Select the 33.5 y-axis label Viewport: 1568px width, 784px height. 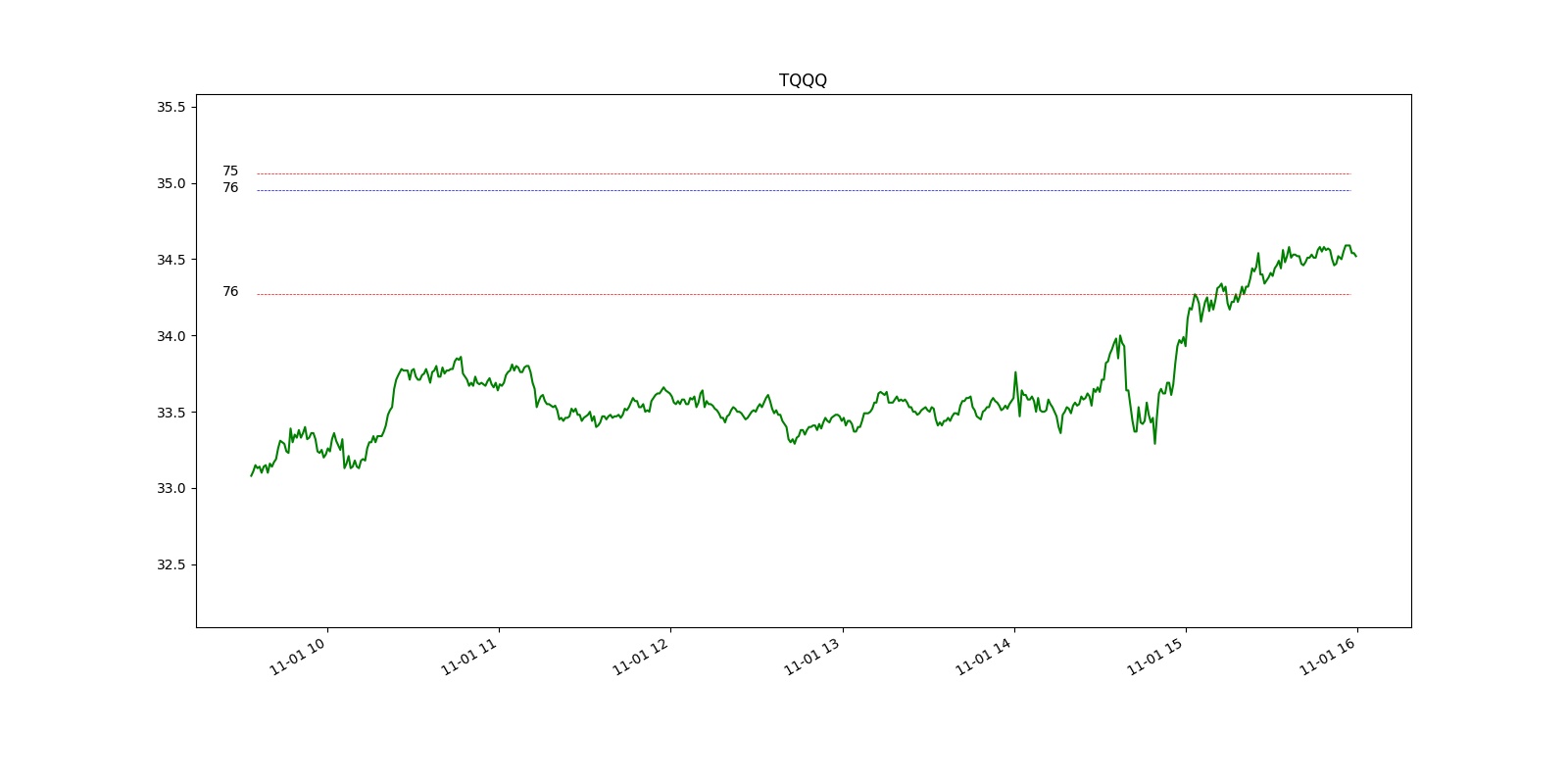click(171, 413)
